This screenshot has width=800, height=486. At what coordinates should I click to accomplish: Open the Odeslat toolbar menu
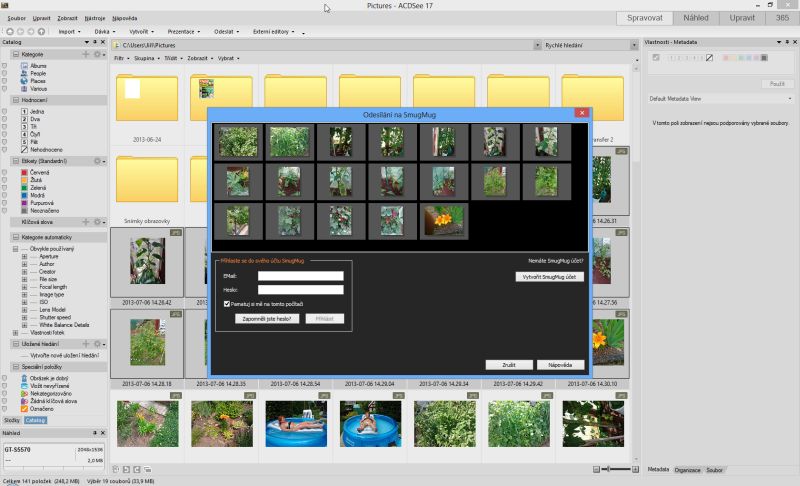click(x=226, y=32)
